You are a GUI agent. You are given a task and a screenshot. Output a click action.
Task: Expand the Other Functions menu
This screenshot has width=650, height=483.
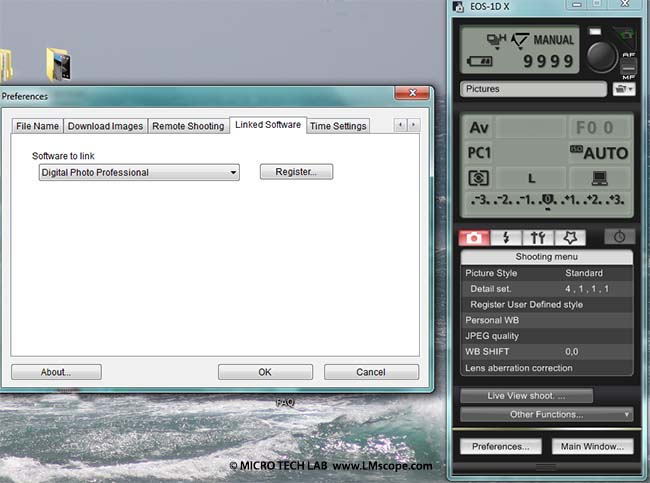546,414
